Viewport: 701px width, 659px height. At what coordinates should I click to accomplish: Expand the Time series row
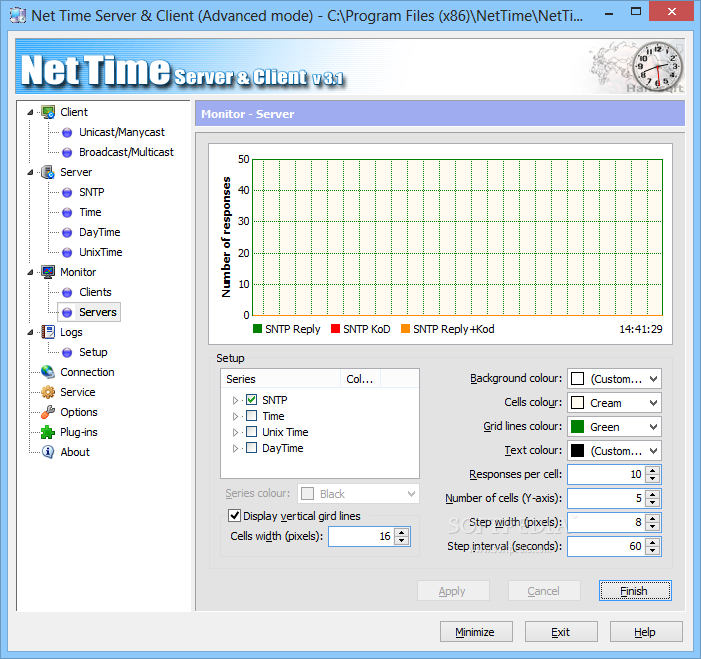coord(235,416)
